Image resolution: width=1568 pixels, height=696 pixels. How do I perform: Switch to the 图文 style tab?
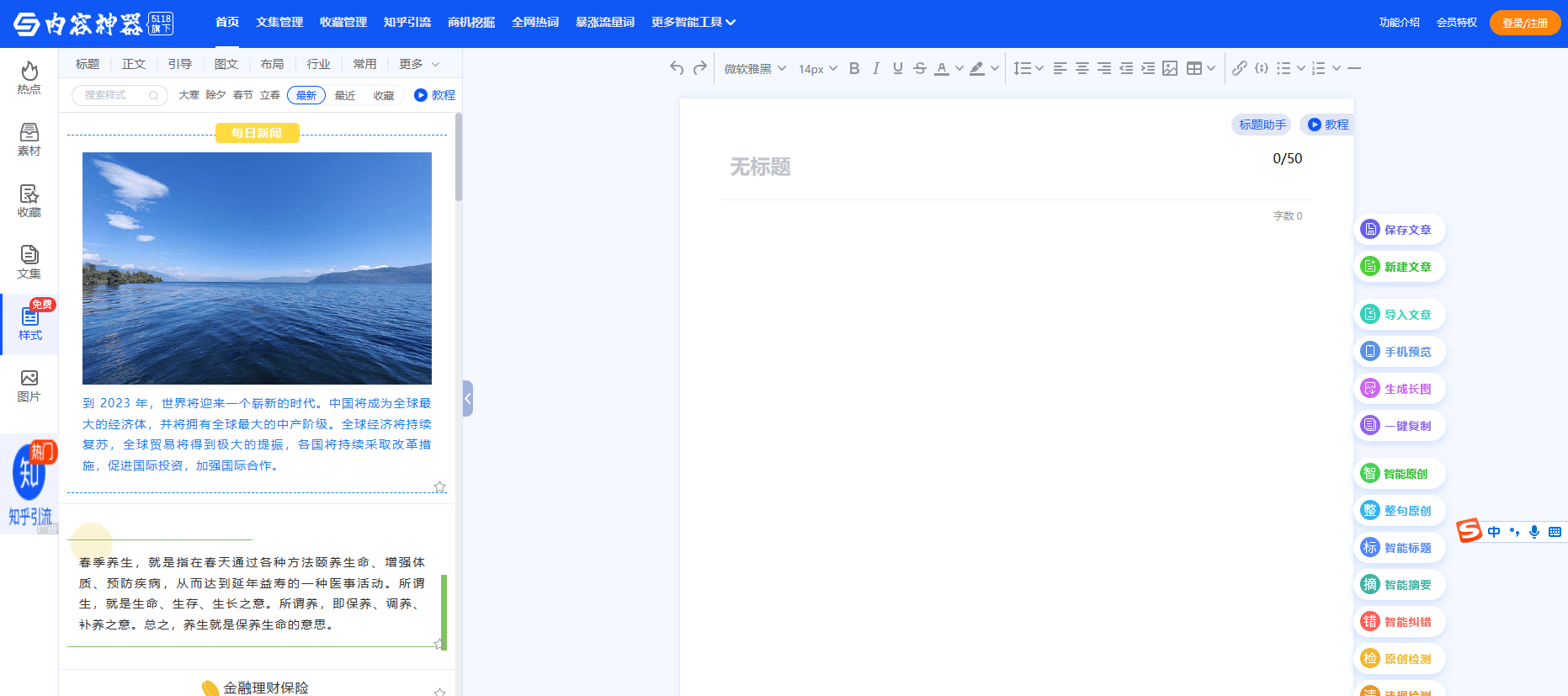click(226, 64)
